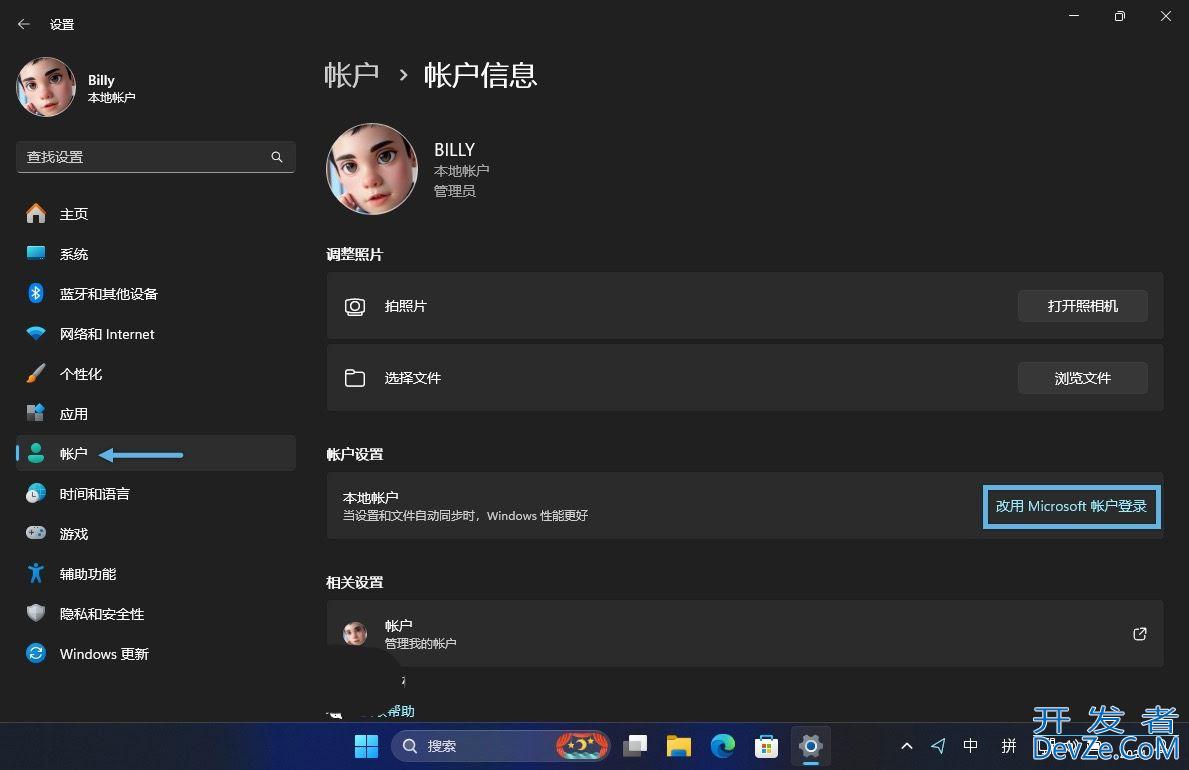Click the search magnifier icon in 查找设置
Image resolution: width=1189 pixels, height=770 pixels.
(277, 157)
